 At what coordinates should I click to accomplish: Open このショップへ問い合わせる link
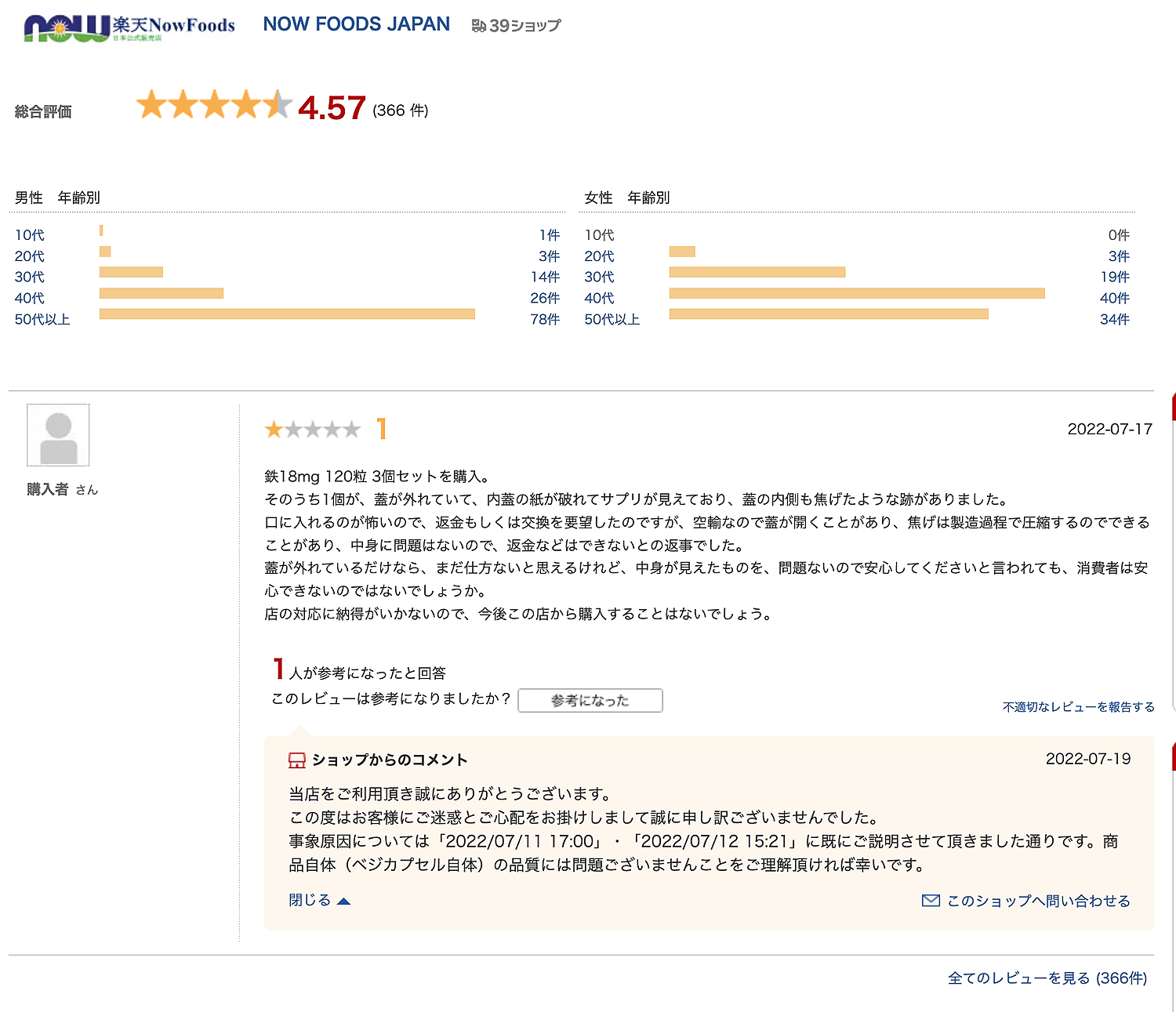(1039, 901)
